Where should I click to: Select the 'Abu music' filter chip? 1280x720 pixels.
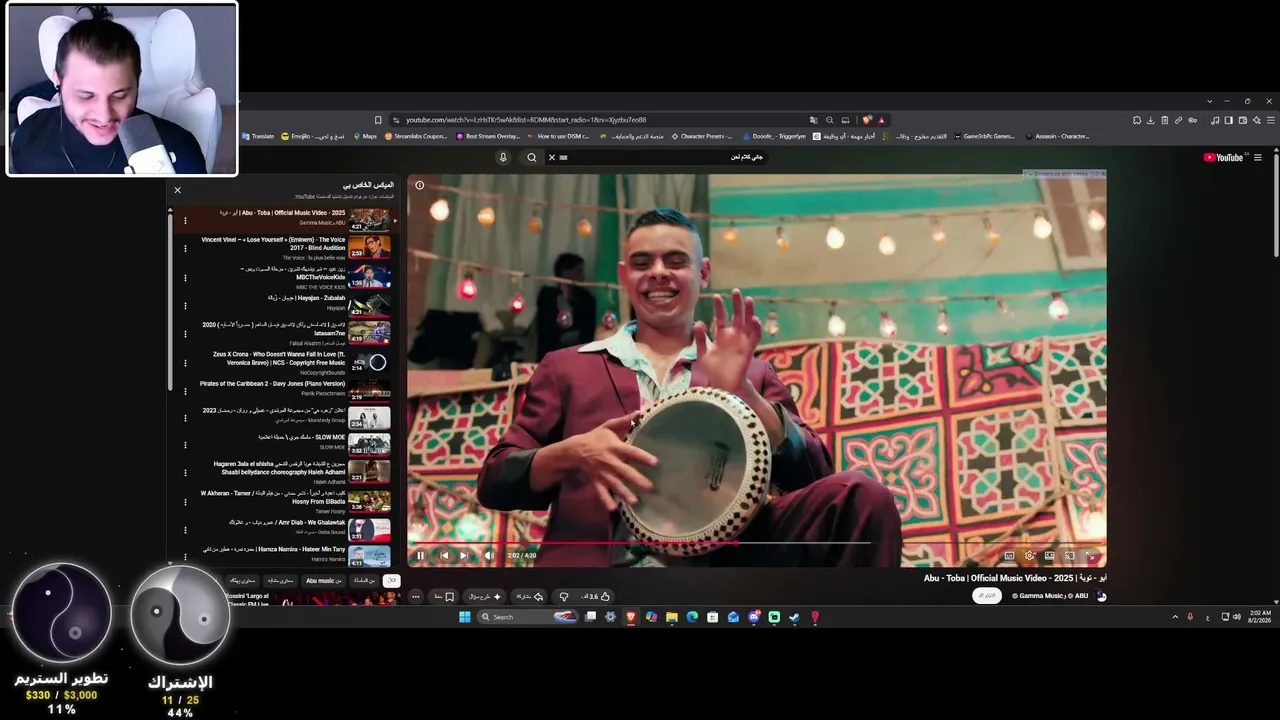pyautogui.click(x=323, y=580)
